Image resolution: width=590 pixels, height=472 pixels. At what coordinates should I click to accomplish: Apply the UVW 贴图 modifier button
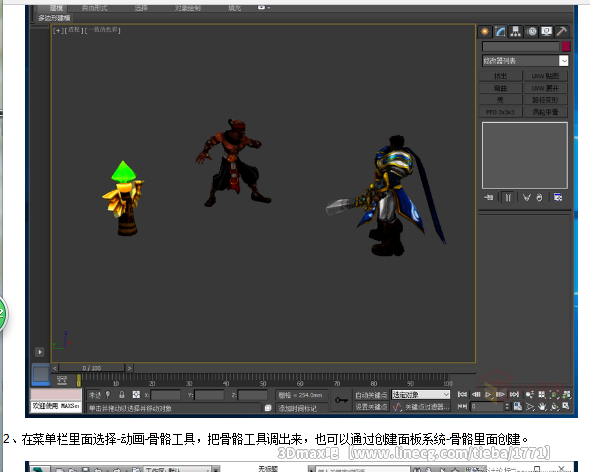[x=545, y=76]
